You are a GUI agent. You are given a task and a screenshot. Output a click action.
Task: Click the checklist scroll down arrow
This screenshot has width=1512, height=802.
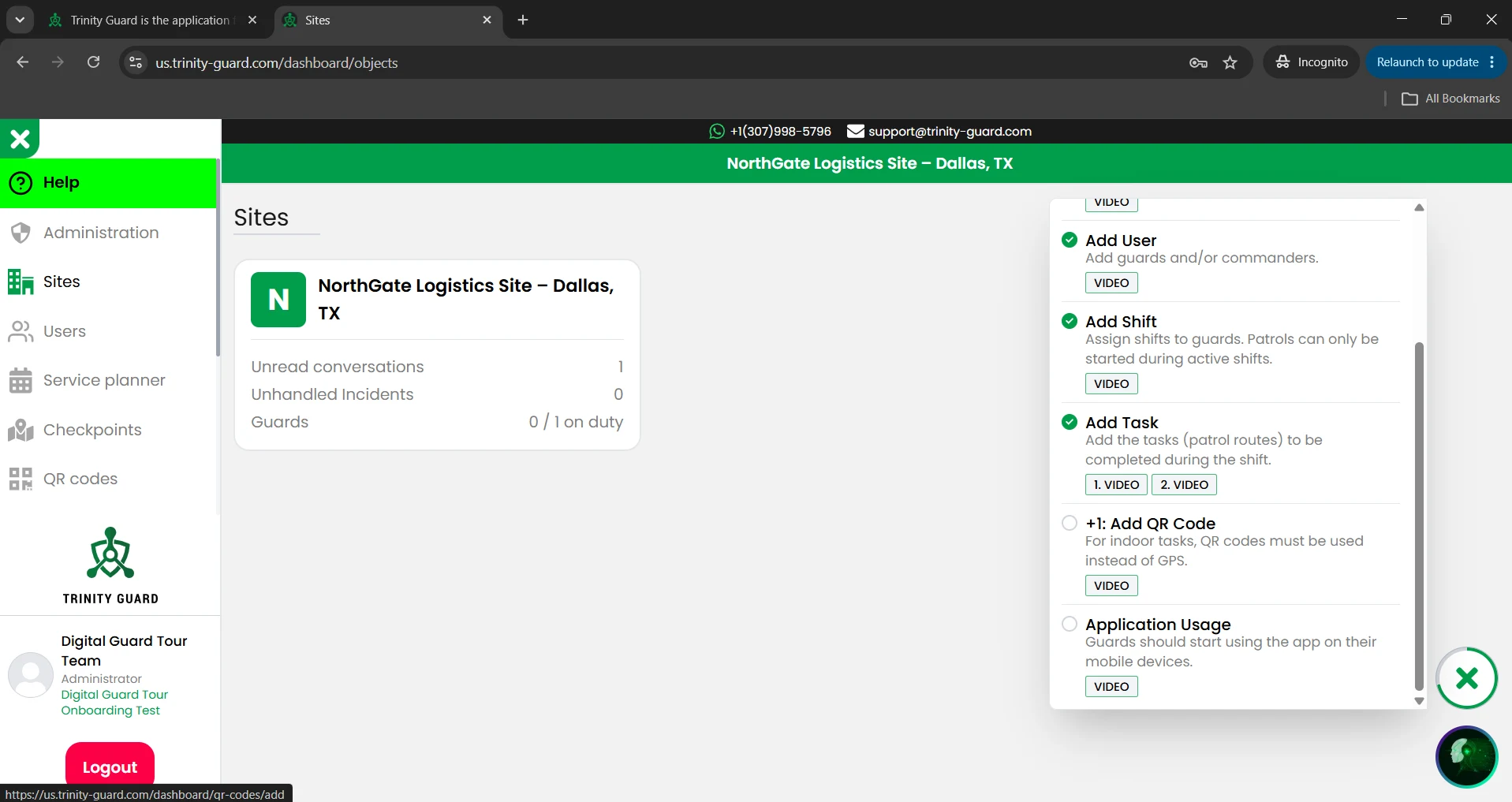pos(1419,700)
